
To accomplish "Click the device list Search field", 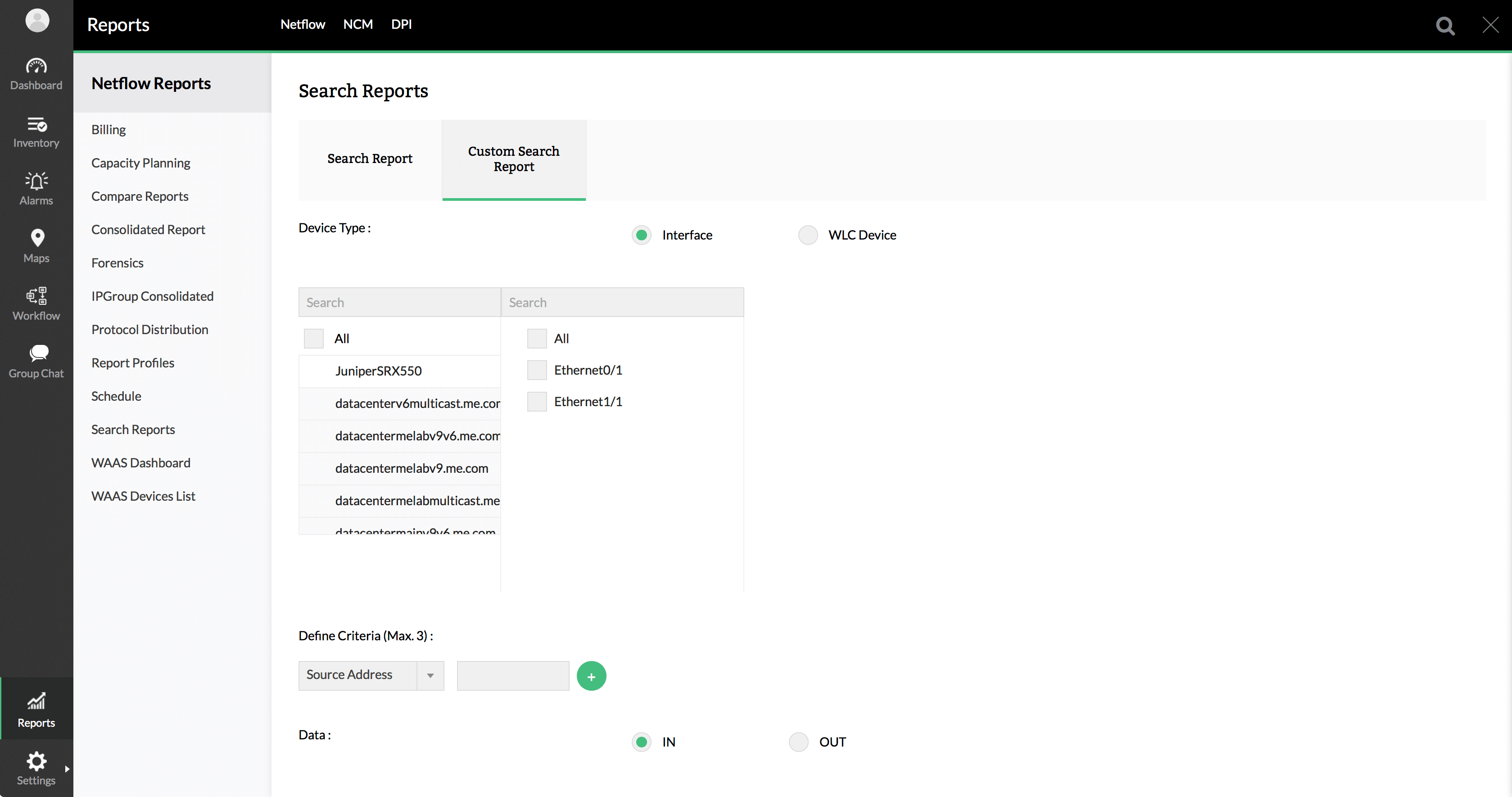I will coord(399,303).
